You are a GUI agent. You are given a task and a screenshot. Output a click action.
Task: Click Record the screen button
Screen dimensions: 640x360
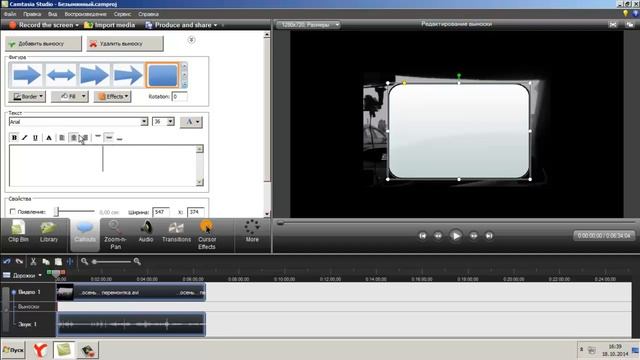click(x=41, y=25)
